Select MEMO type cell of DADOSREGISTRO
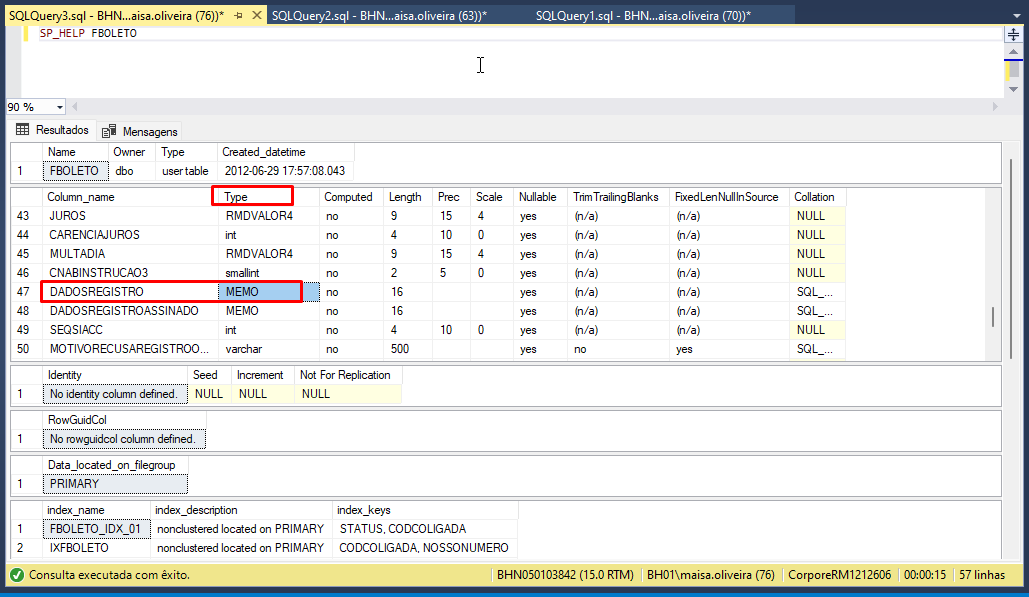This screenshot has width=1029, height=597. [269, 292]
